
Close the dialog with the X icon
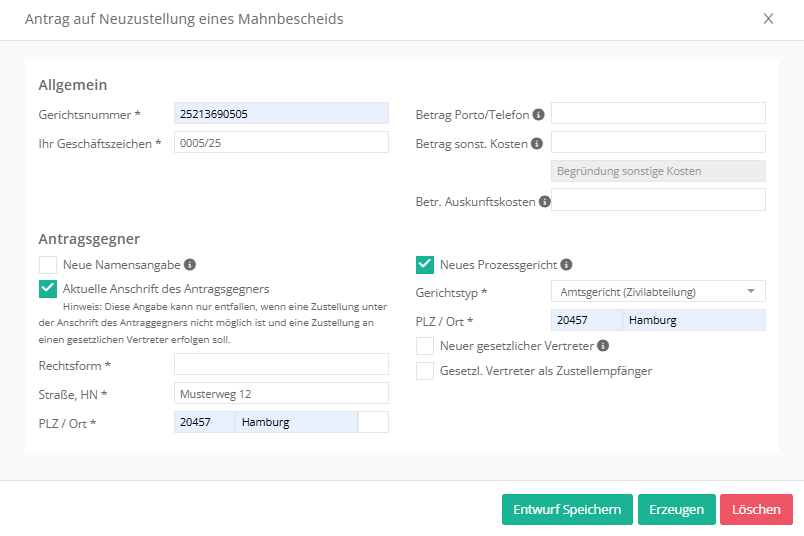[x=768, y=18]
